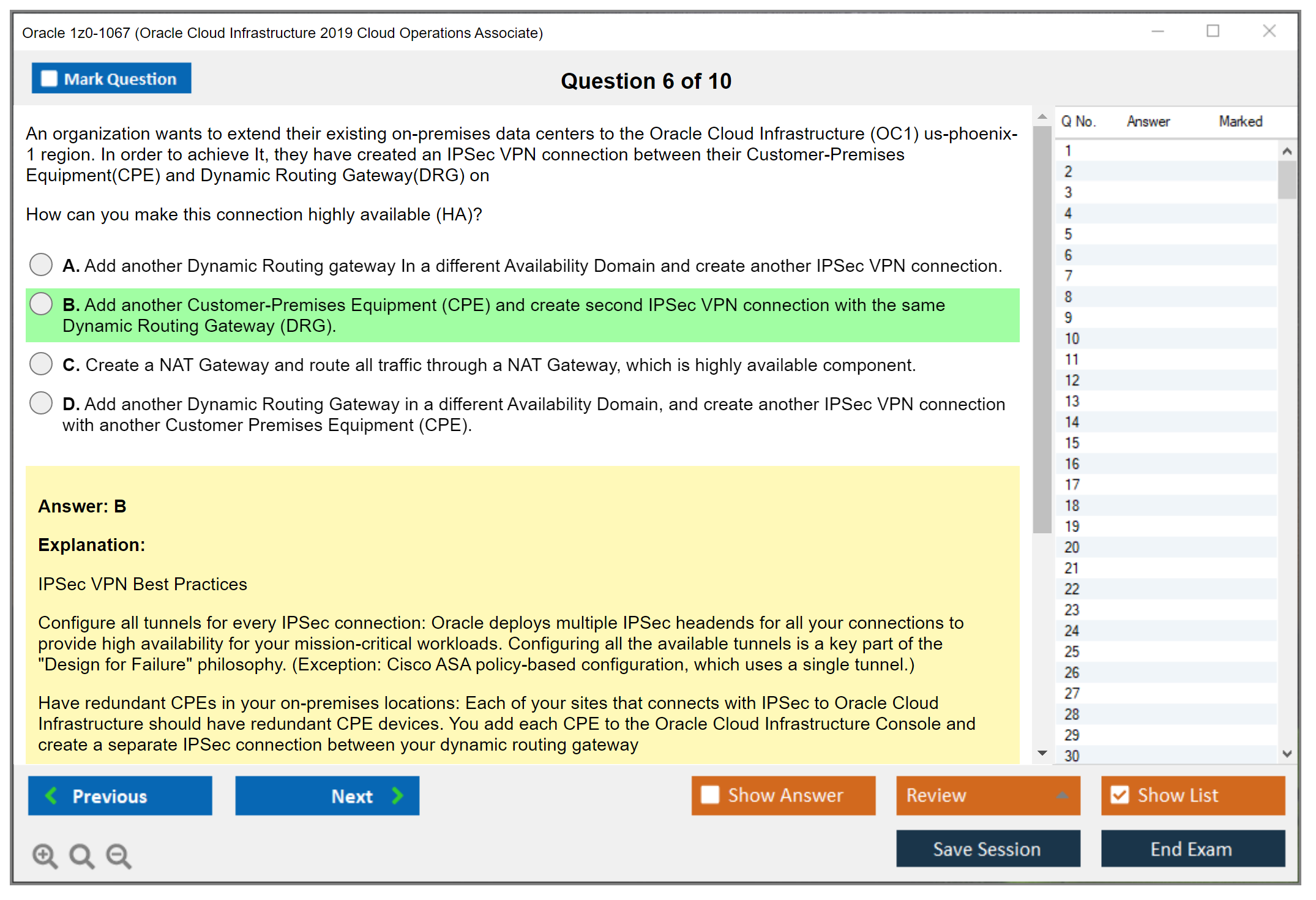Click the Save Session button
Screen dimensions: 1316x900
pos(987,849)
